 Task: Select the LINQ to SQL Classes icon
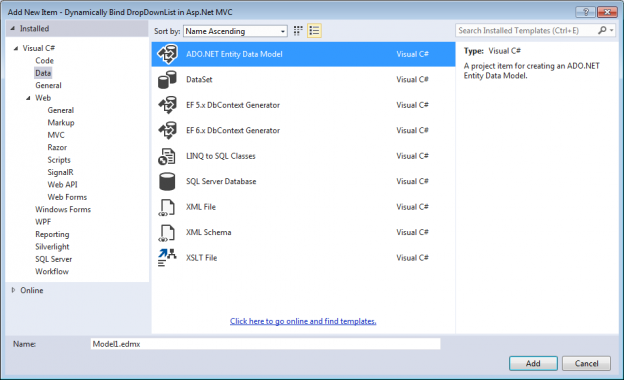coord(167,156)
